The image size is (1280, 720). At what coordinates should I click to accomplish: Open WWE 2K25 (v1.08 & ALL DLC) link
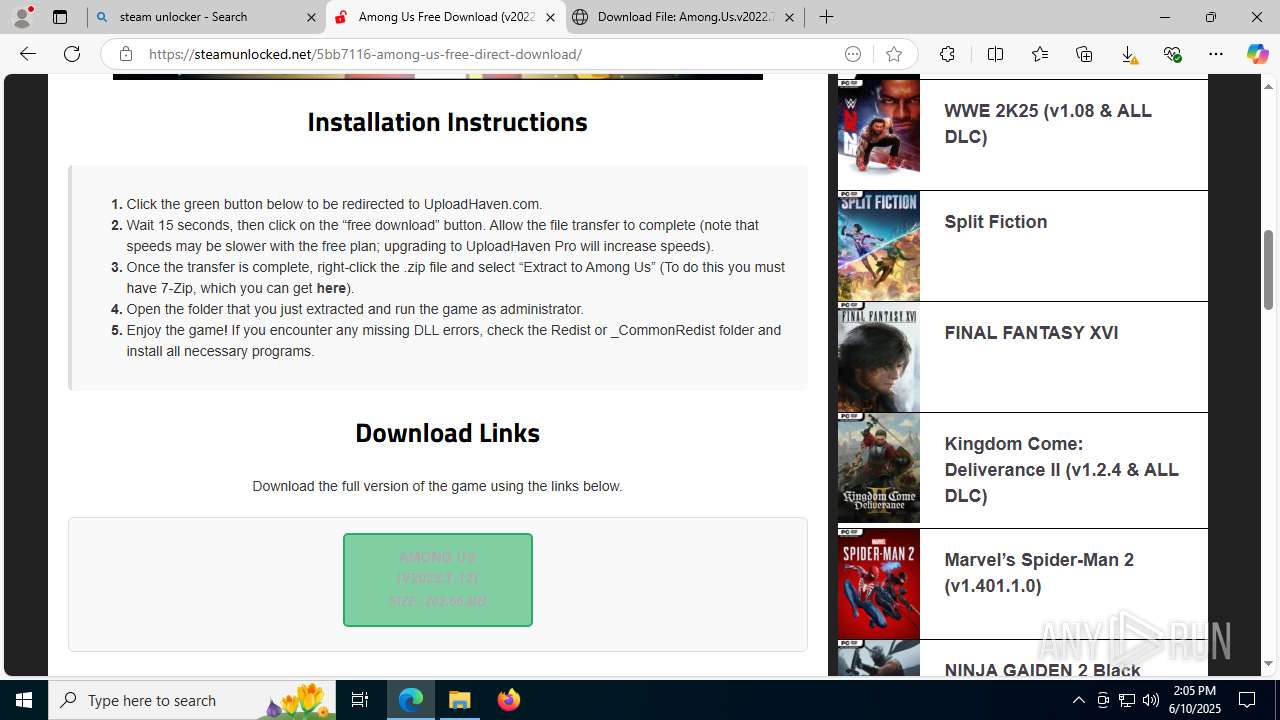1048,124
